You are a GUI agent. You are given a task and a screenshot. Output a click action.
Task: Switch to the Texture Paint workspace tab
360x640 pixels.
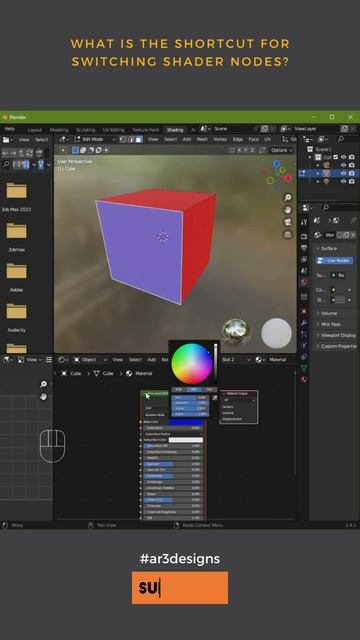point(145,130)
